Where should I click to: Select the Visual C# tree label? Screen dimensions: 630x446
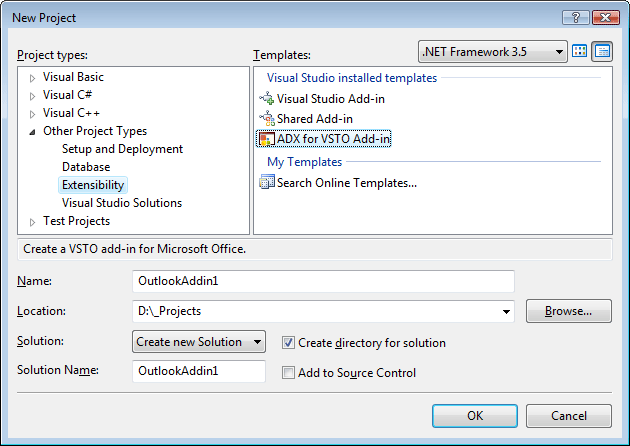68,95
